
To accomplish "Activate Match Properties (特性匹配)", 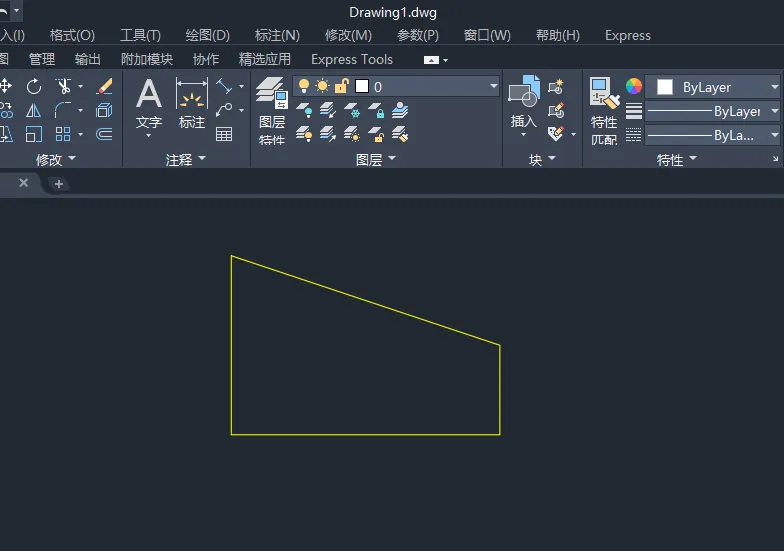I will point(604,111).
